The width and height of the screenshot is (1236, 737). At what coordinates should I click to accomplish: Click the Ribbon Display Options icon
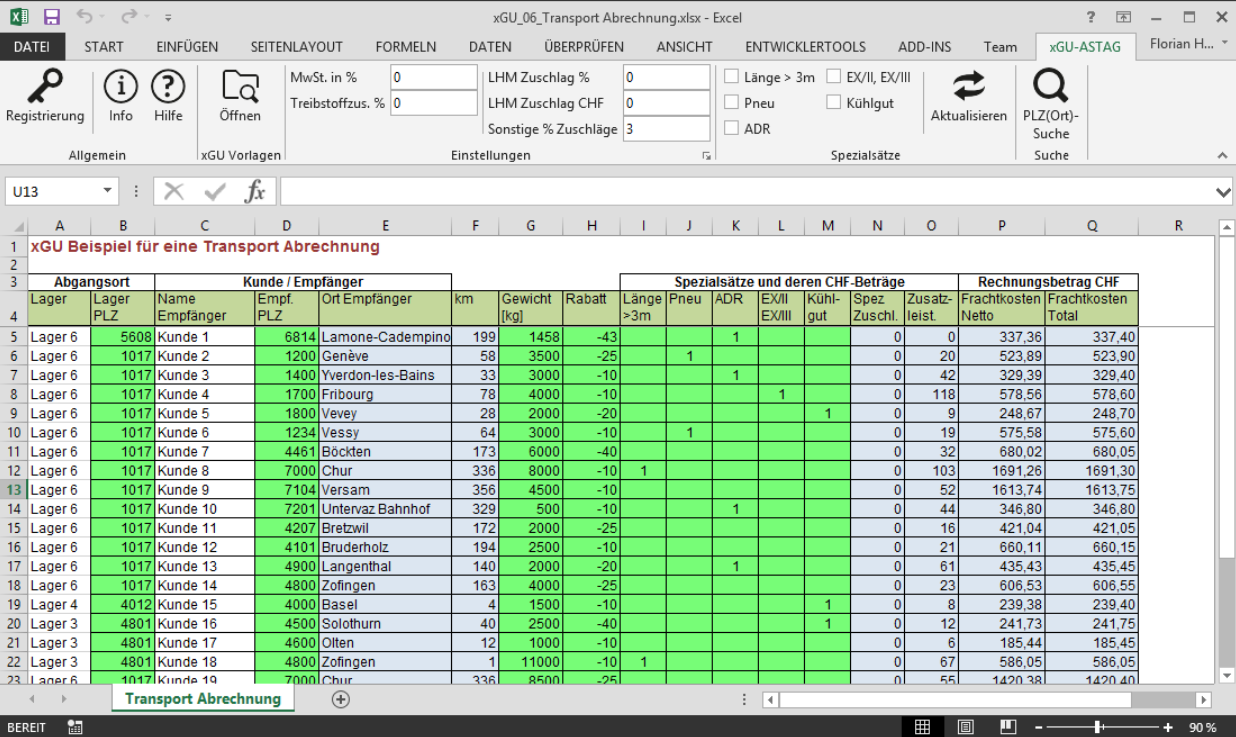click(1124, 17)
